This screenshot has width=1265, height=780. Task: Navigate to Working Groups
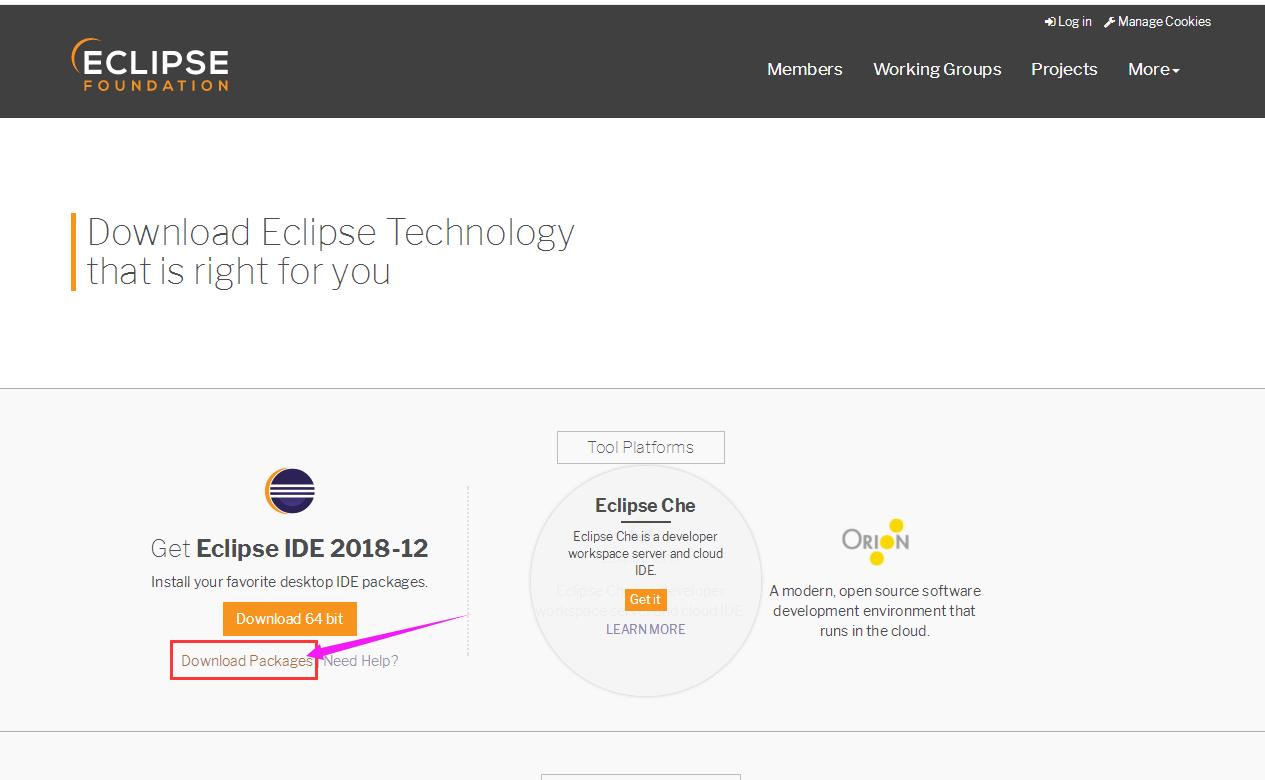point(936,69)
